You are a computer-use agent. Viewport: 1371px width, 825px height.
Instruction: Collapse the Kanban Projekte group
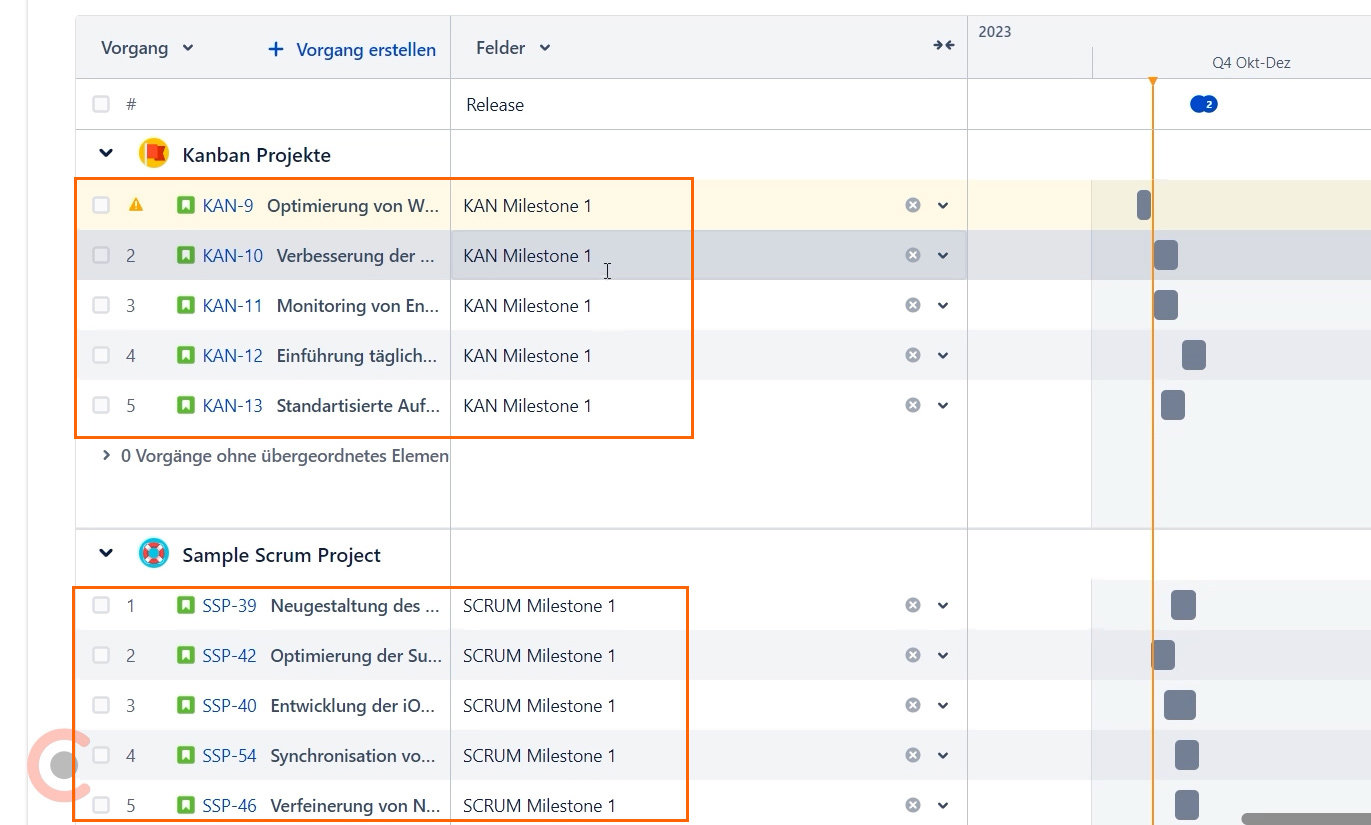click(x=106, y=153)
